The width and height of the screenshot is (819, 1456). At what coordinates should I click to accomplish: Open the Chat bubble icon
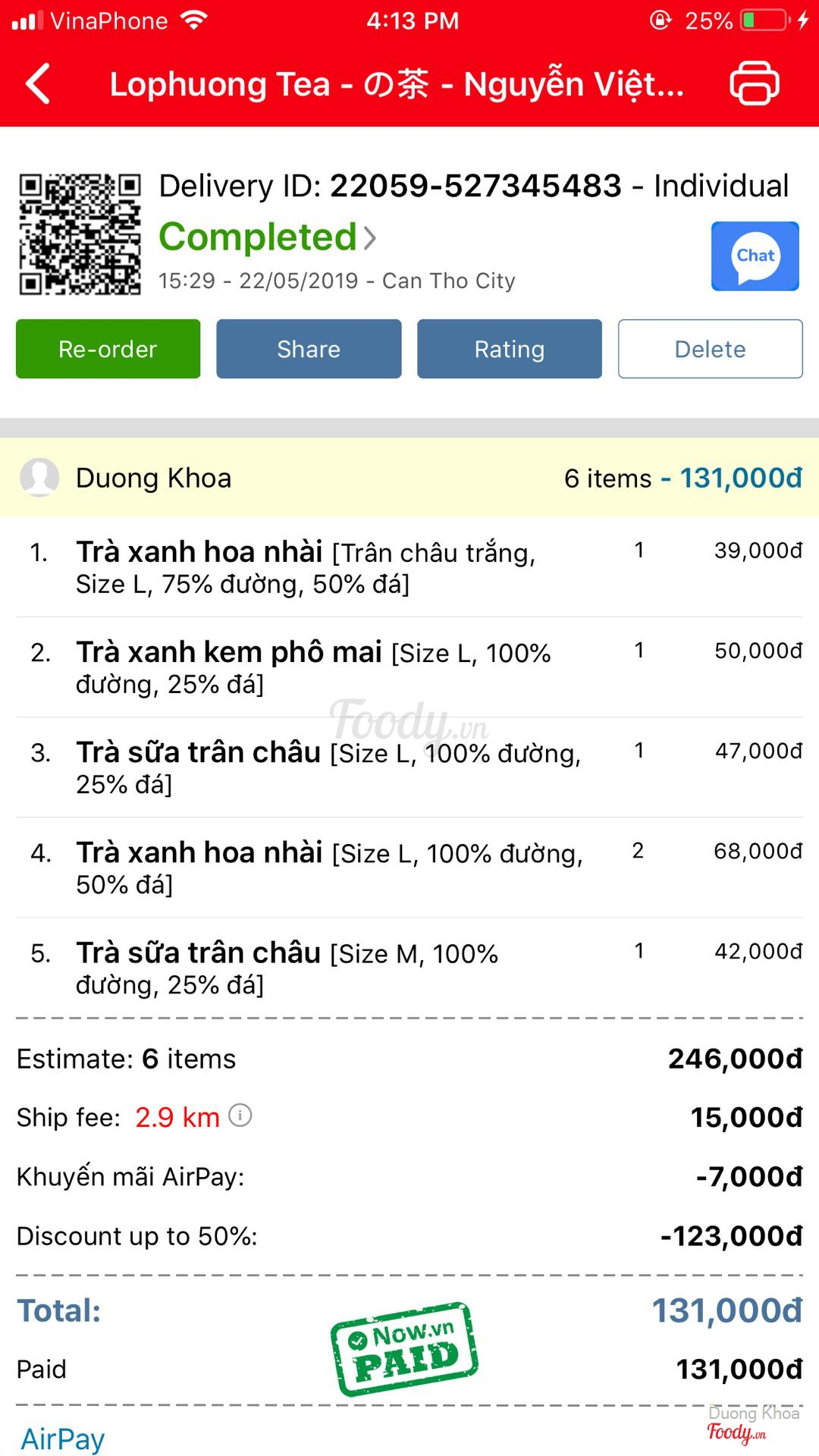click(x=755, y=256)
